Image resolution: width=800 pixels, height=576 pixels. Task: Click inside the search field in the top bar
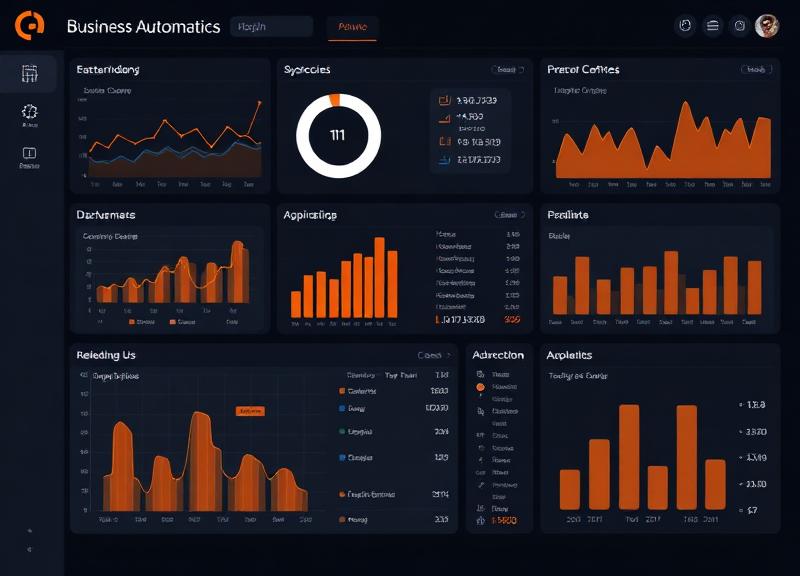tap(270, 25)
